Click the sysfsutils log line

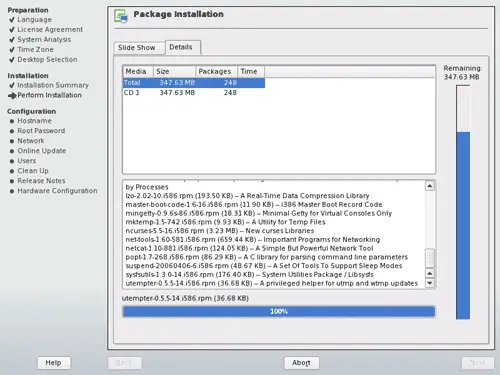tap(249, 275)
